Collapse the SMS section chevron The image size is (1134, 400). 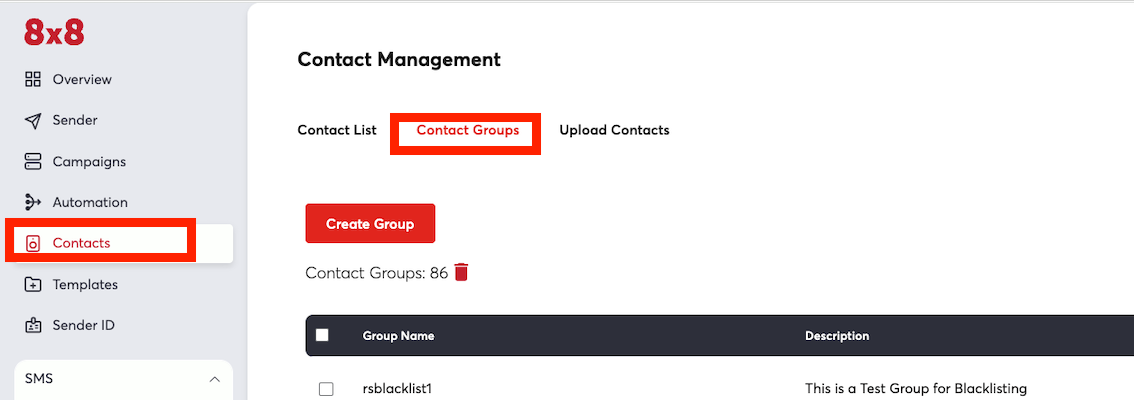[x=214, y=379]
